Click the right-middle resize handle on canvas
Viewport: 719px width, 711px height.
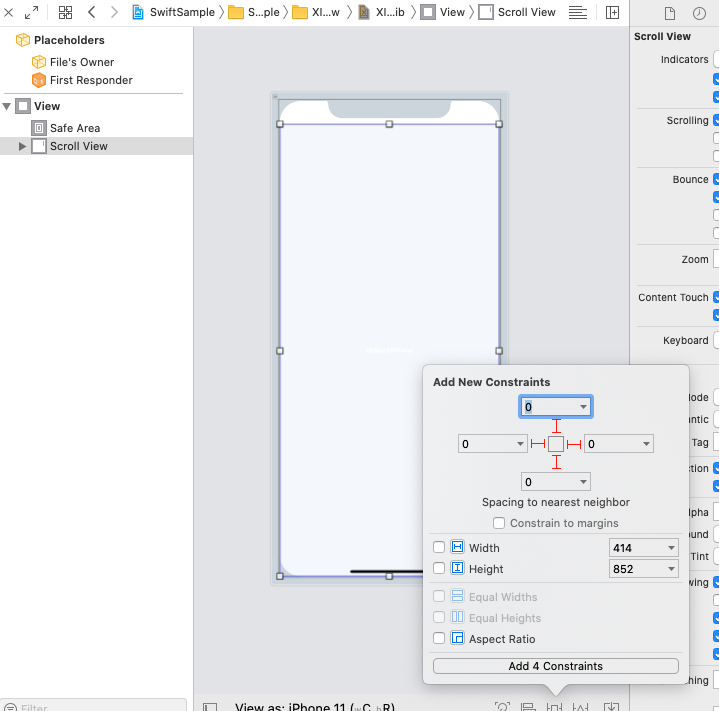coord(499,351)
